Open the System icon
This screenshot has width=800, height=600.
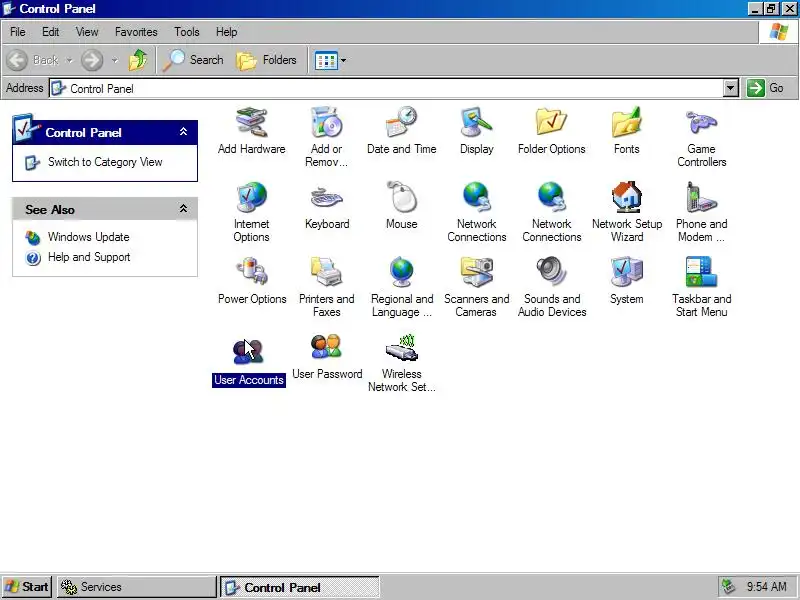(627, 272)
